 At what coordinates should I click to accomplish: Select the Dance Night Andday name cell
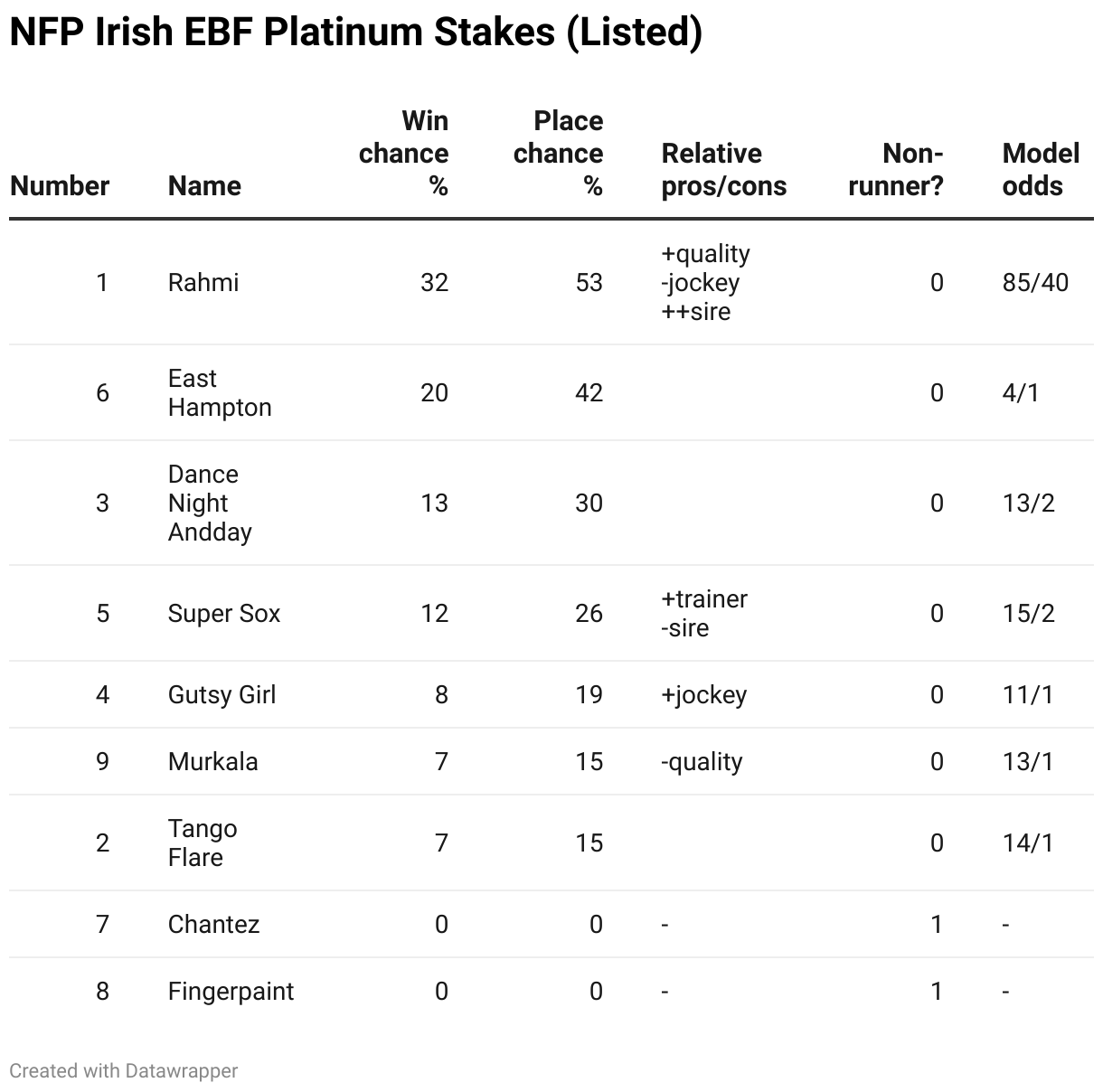[210, 504]
